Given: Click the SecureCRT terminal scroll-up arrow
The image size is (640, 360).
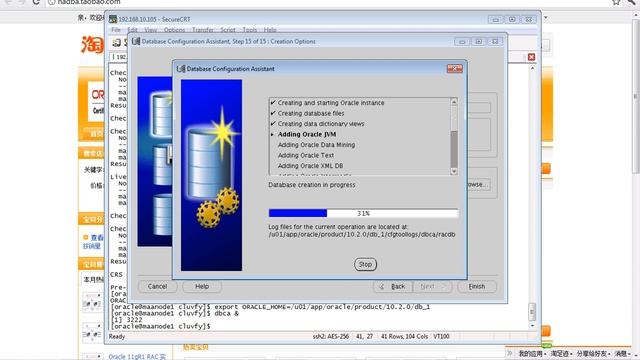Looking at the screenshot, I should (x=532, y=68).
